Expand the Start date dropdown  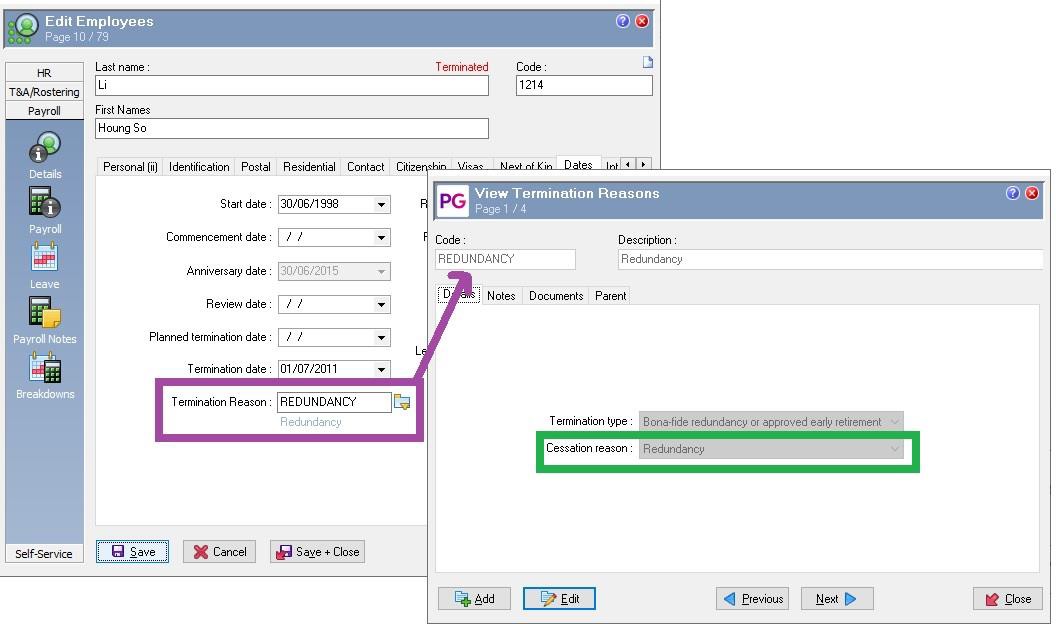(x=381, y=205)
